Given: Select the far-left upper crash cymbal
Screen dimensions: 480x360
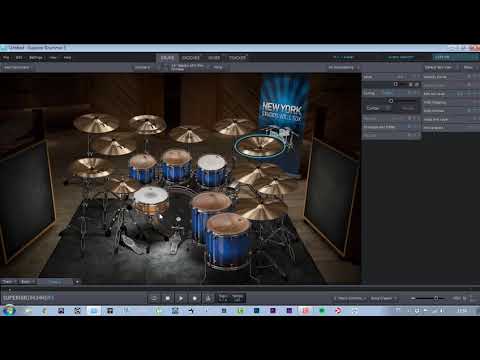Looking at the screenshot, I should pyautogui.click(x=96, y=123).
